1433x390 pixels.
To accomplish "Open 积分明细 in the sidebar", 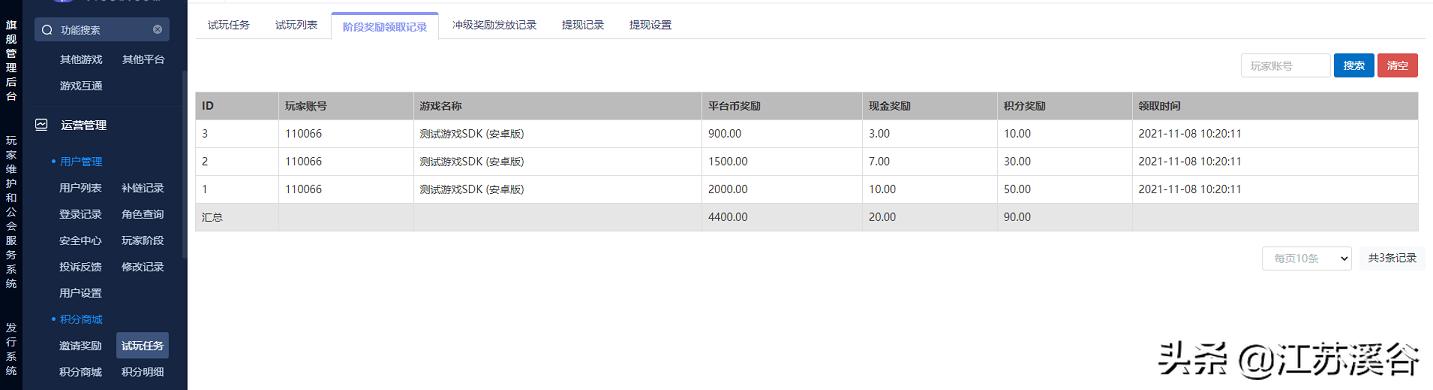I will click(143, 372).
